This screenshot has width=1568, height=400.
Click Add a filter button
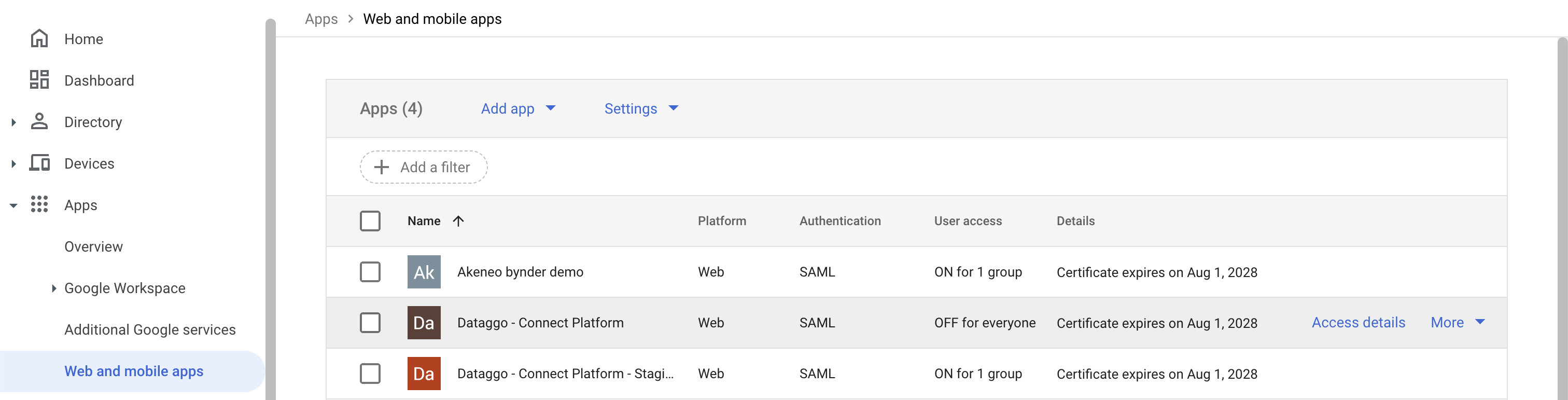(x=423, y=167)
